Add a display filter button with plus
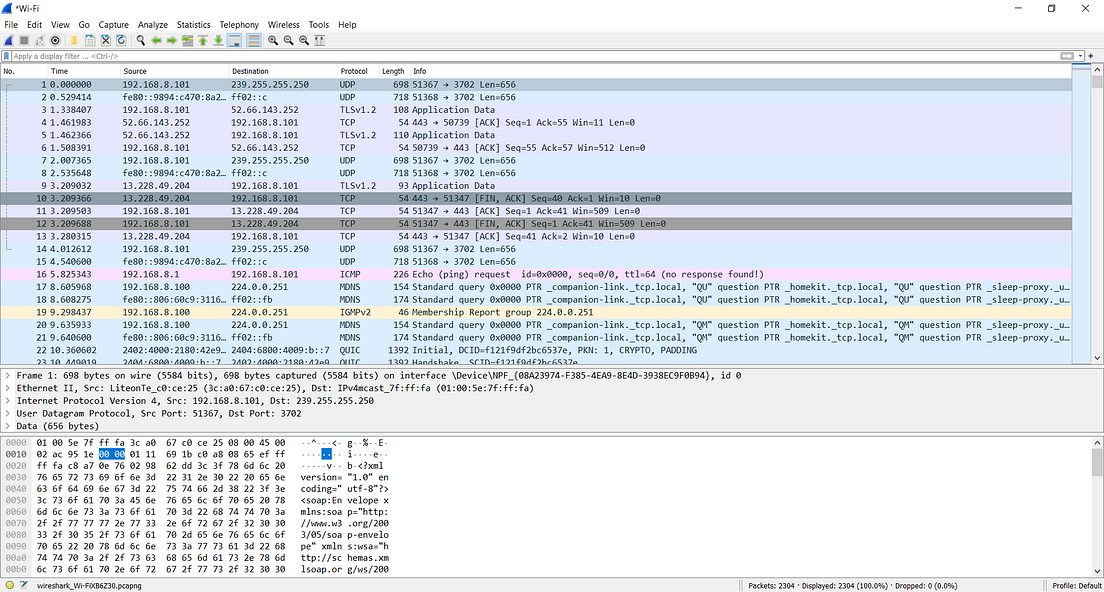 coord(1091,56)
